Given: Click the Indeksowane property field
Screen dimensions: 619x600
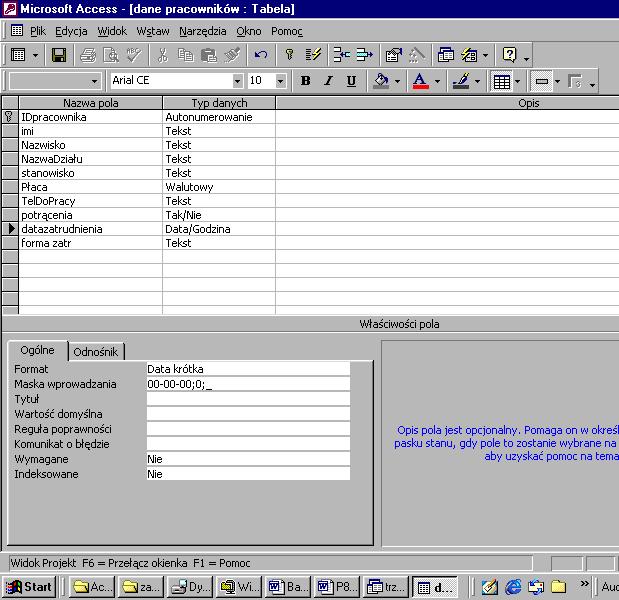Looking at the screenshot, I should point(248,474).
